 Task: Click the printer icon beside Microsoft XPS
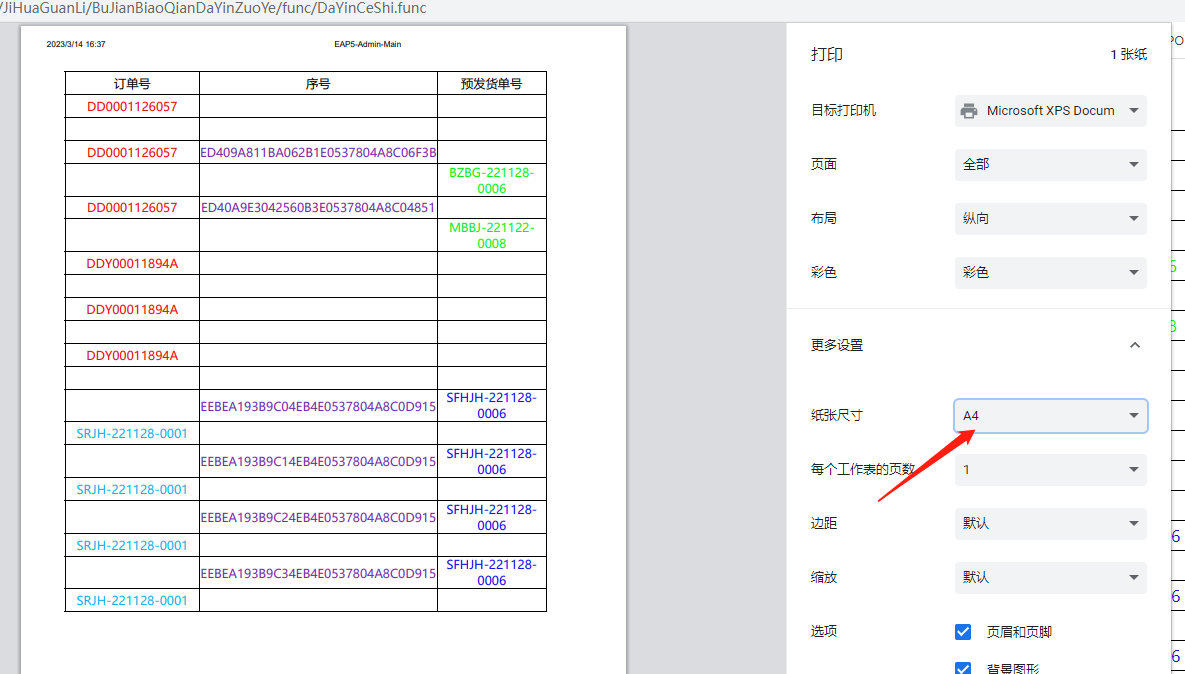pos(968,111)
